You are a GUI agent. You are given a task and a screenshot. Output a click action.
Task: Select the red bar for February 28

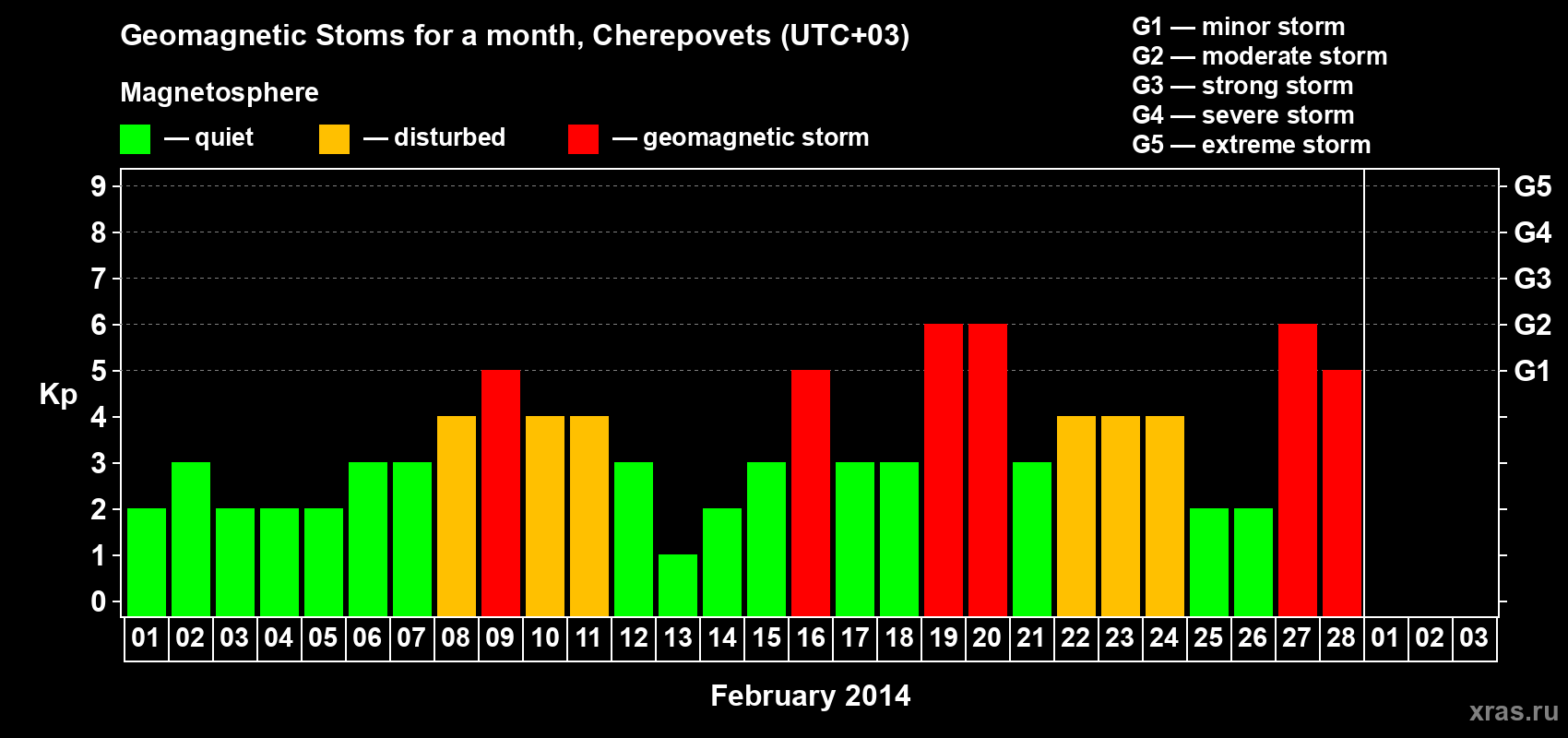1342,493
